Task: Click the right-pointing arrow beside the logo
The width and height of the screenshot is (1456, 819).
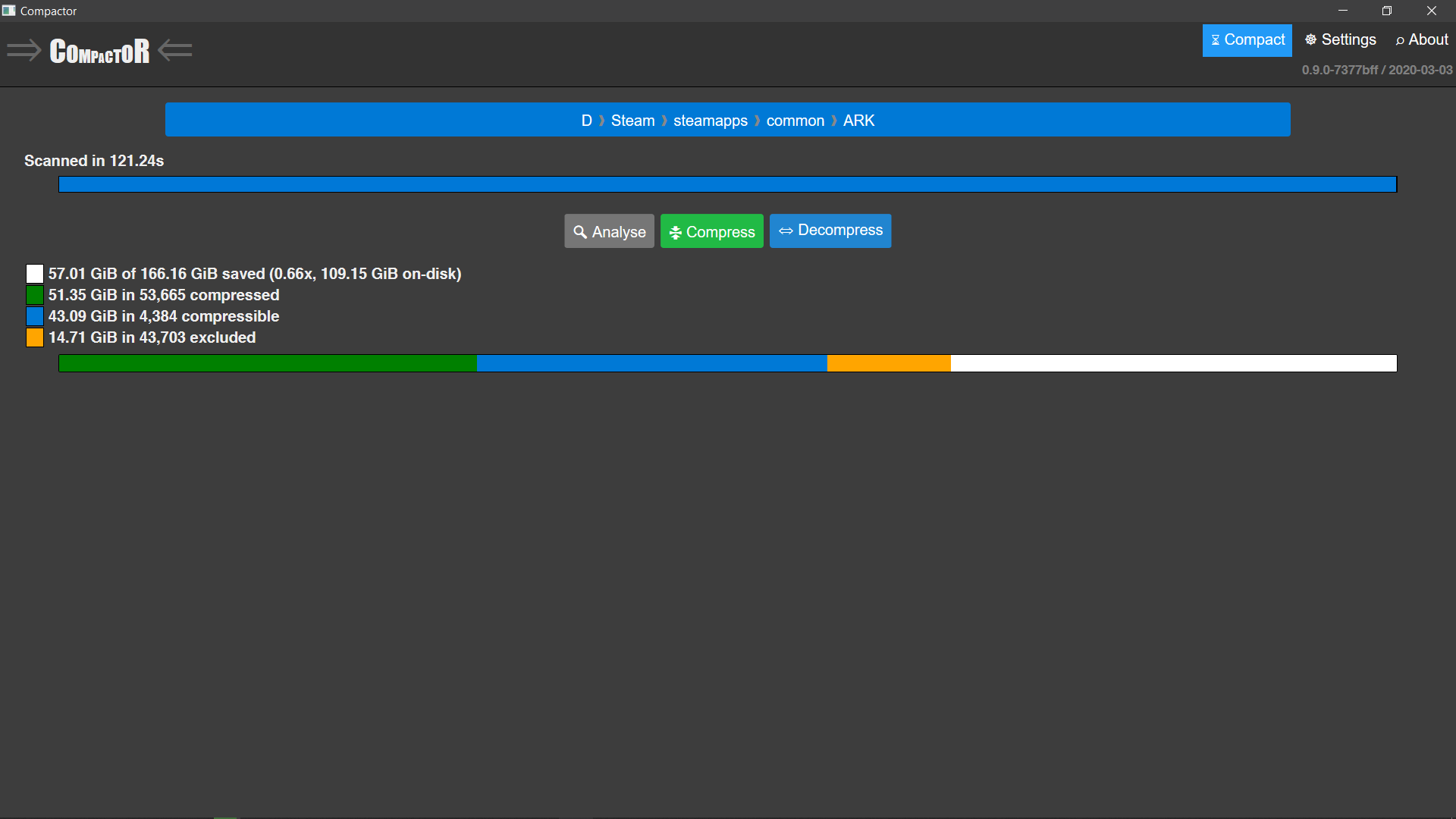Action: pos(24,52)
